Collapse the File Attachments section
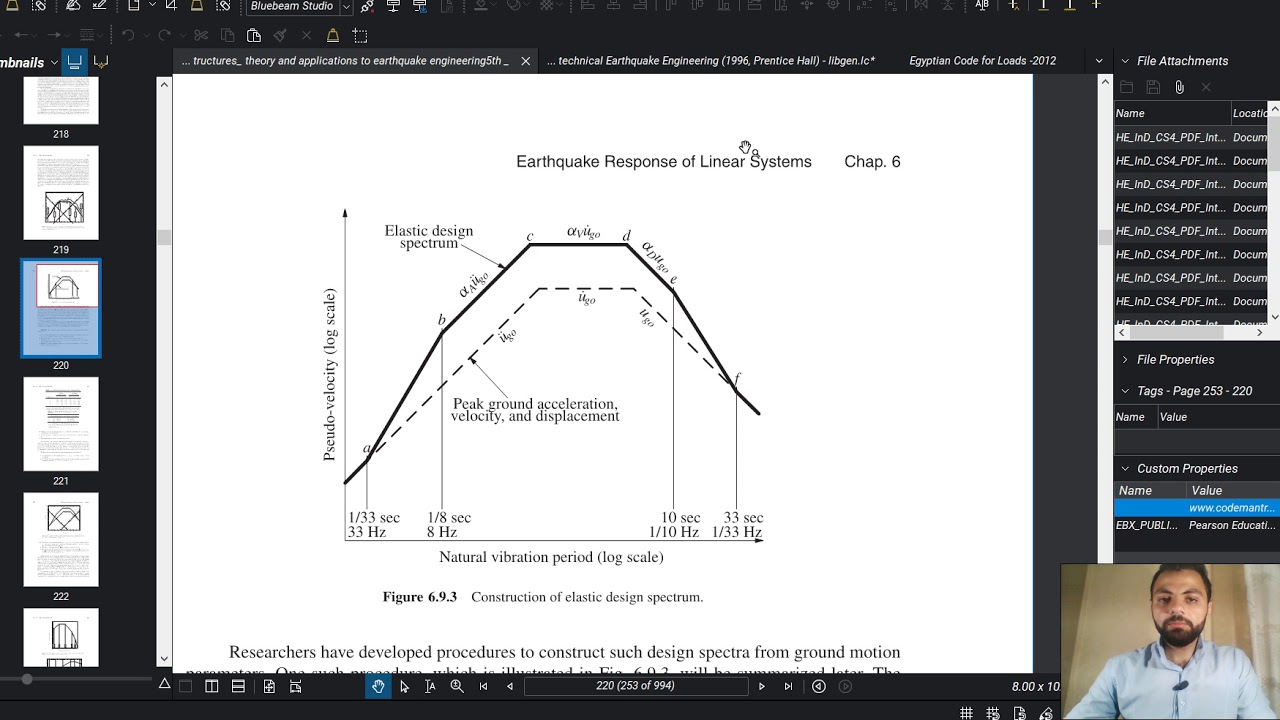This screenshot has height=720, width=1280. [1125, 61]
